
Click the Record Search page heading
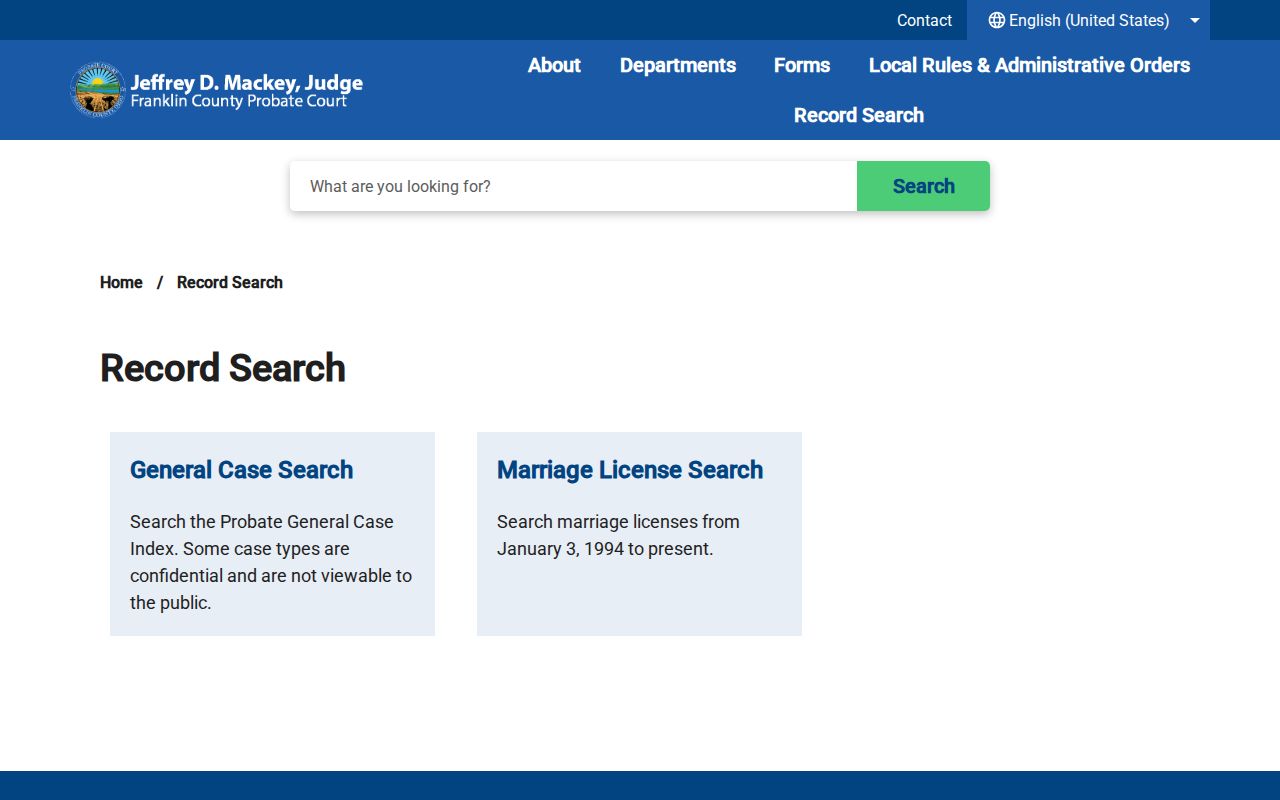click(x=223, y=368)
